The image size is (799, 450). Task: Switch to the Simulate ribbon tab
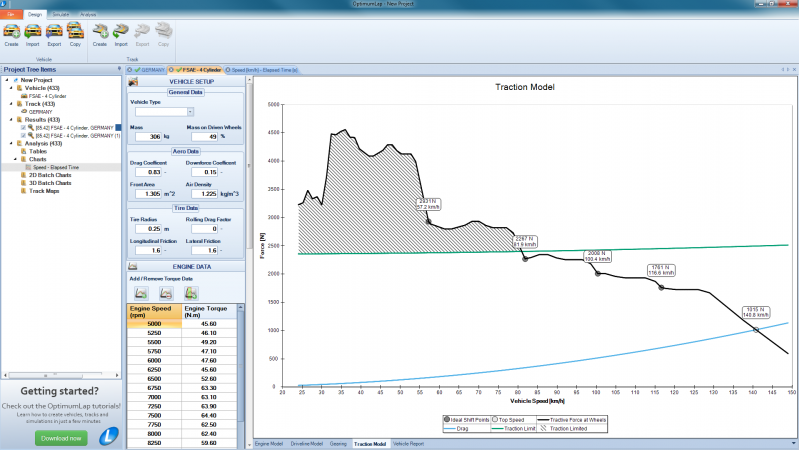[x=61, y=14]
